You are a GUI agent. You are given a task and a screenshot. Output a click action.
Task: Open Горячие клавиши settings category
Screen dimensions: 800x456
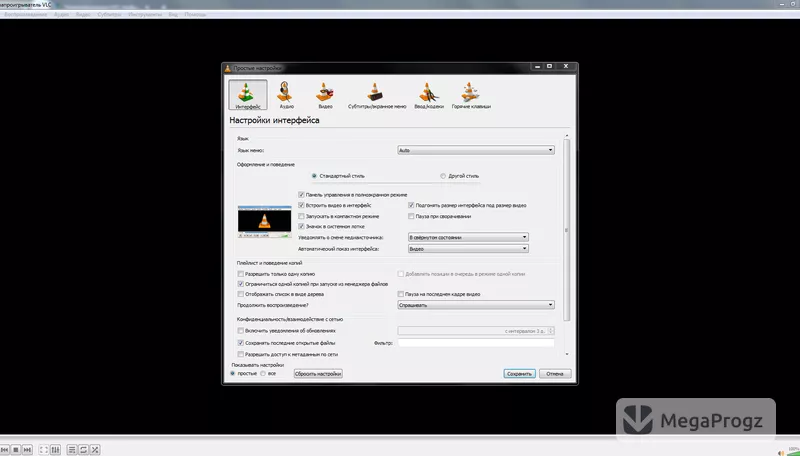[471, 95]
